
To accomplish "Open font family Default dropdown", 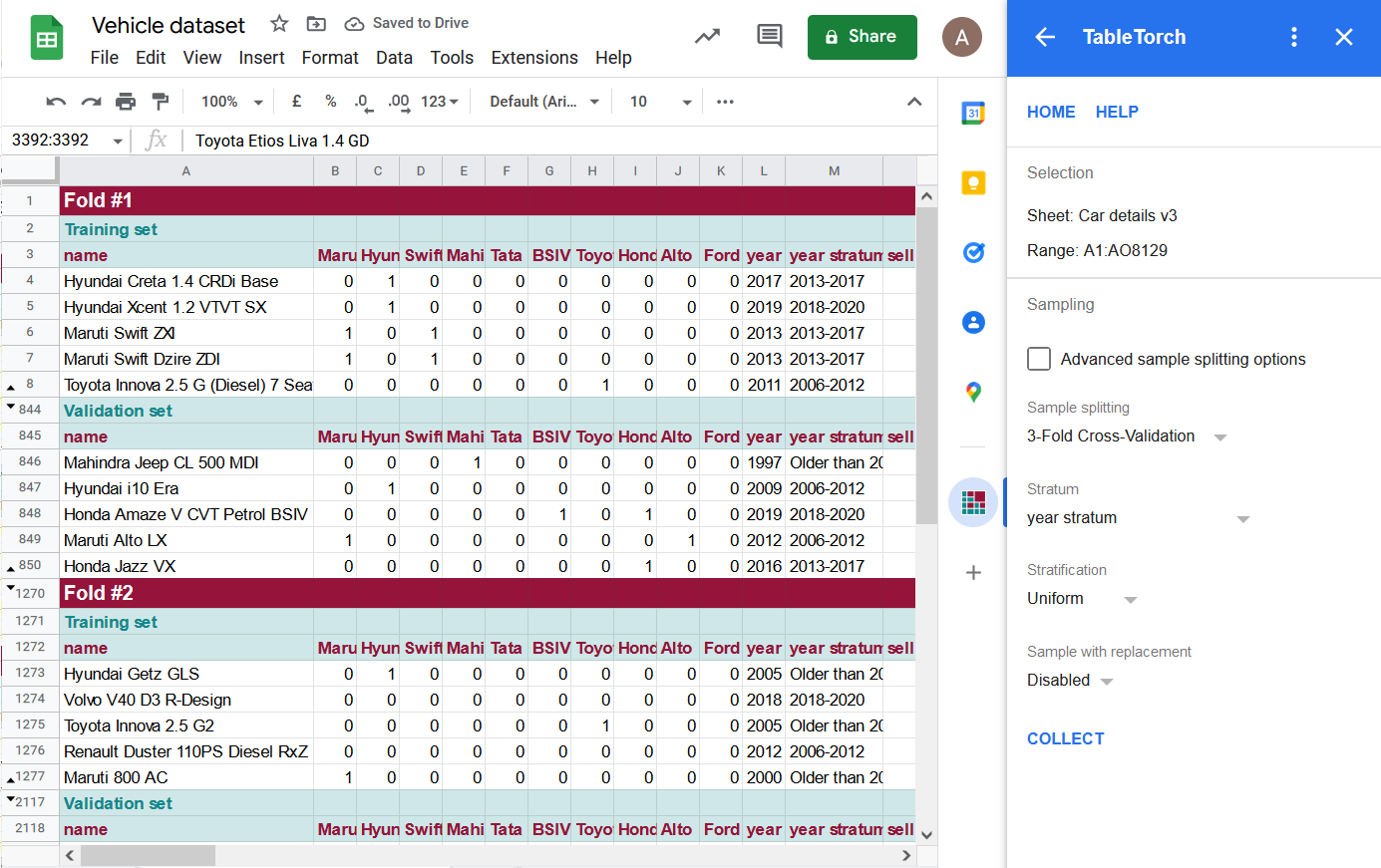I will click(x=544, y=102).
